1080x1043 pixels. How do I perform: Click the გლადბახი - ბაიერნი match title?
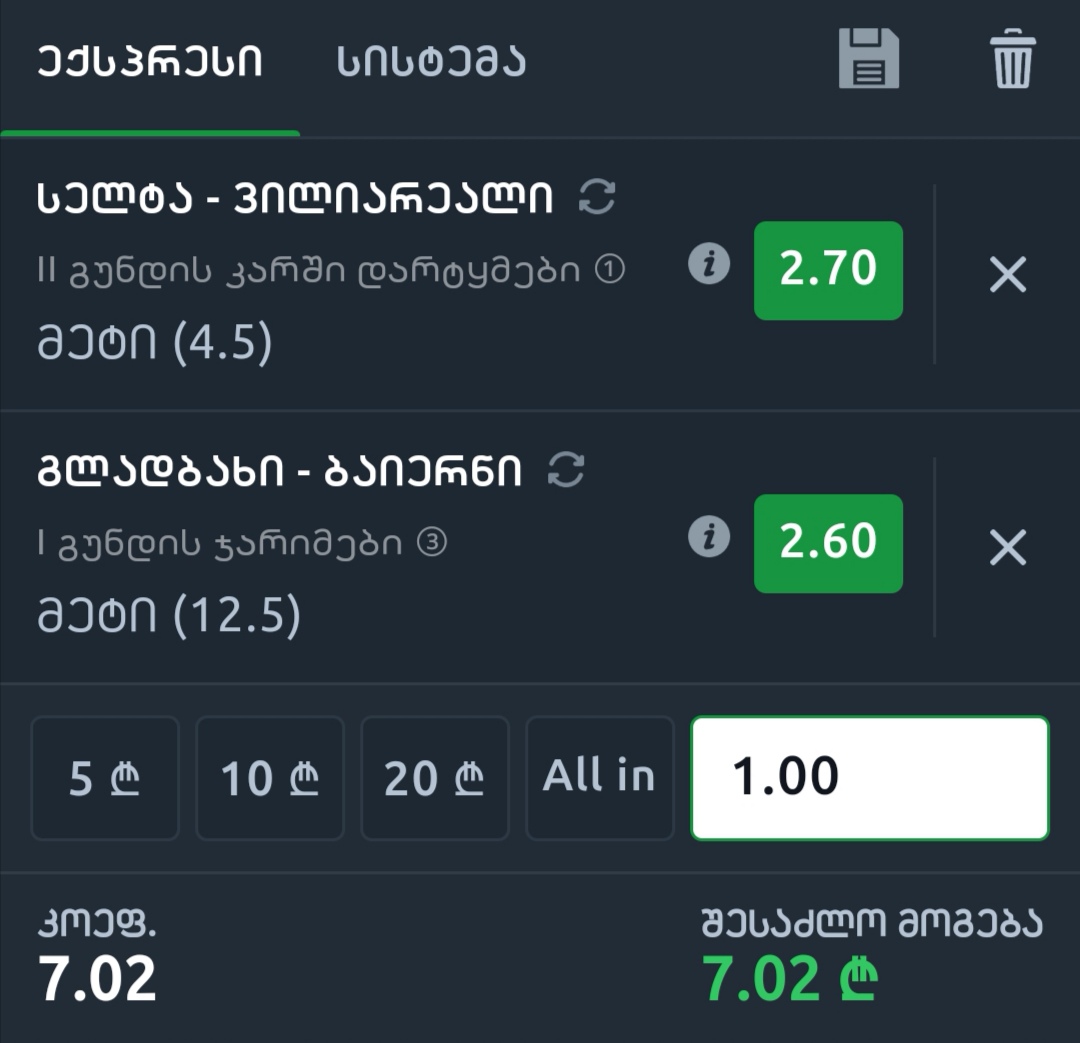(x=280, y=471)
